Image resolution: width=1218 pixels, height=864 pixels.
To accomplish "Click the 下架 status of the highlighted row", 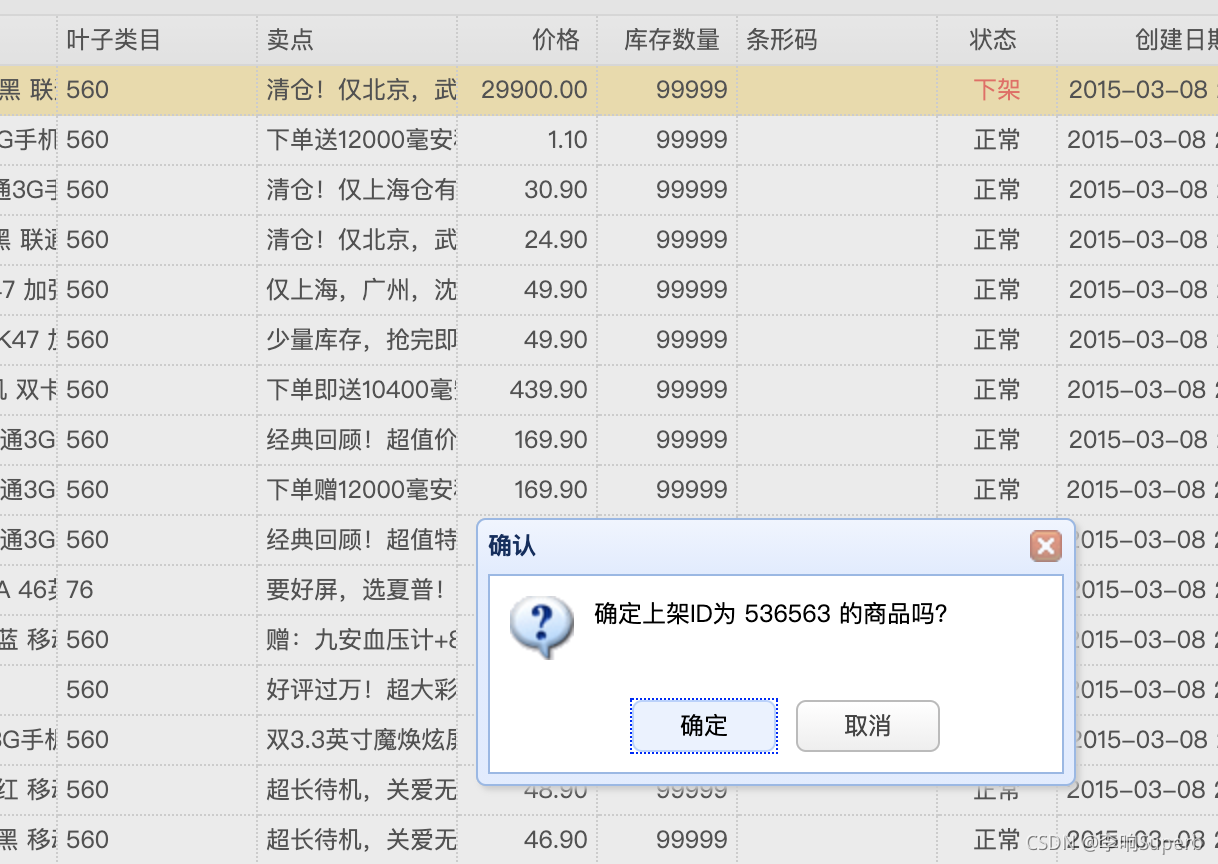I will pyautogui.click(x=996, y=89).
